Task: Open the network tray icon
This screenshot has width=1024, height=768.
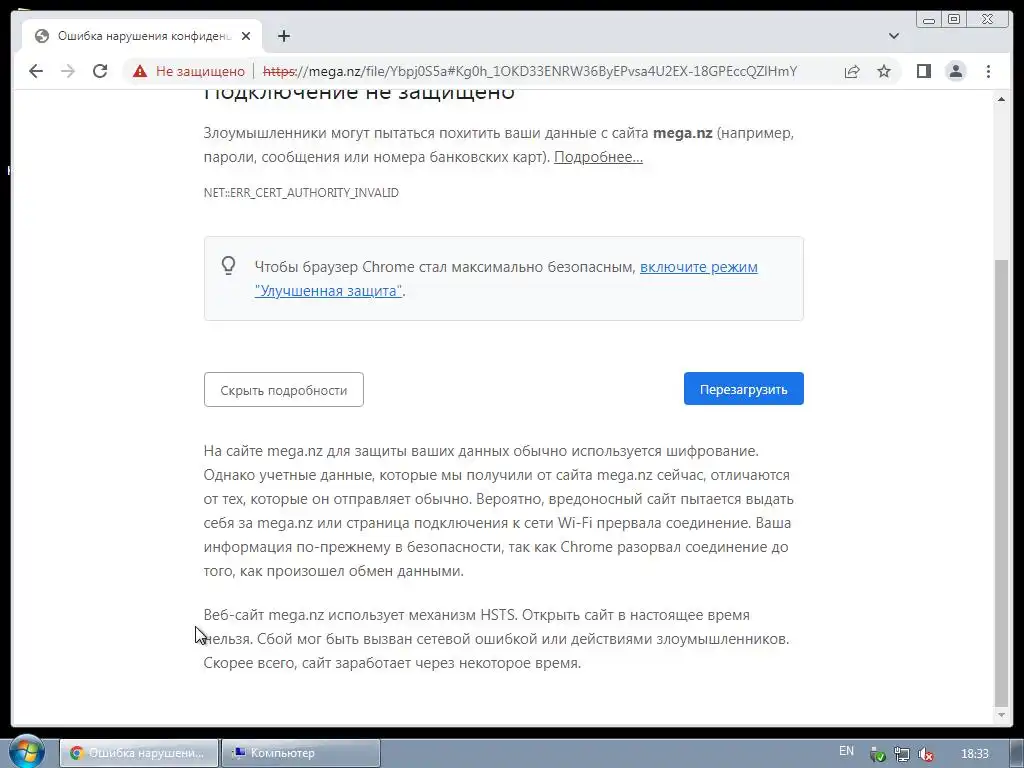Action: pos(902,754)
